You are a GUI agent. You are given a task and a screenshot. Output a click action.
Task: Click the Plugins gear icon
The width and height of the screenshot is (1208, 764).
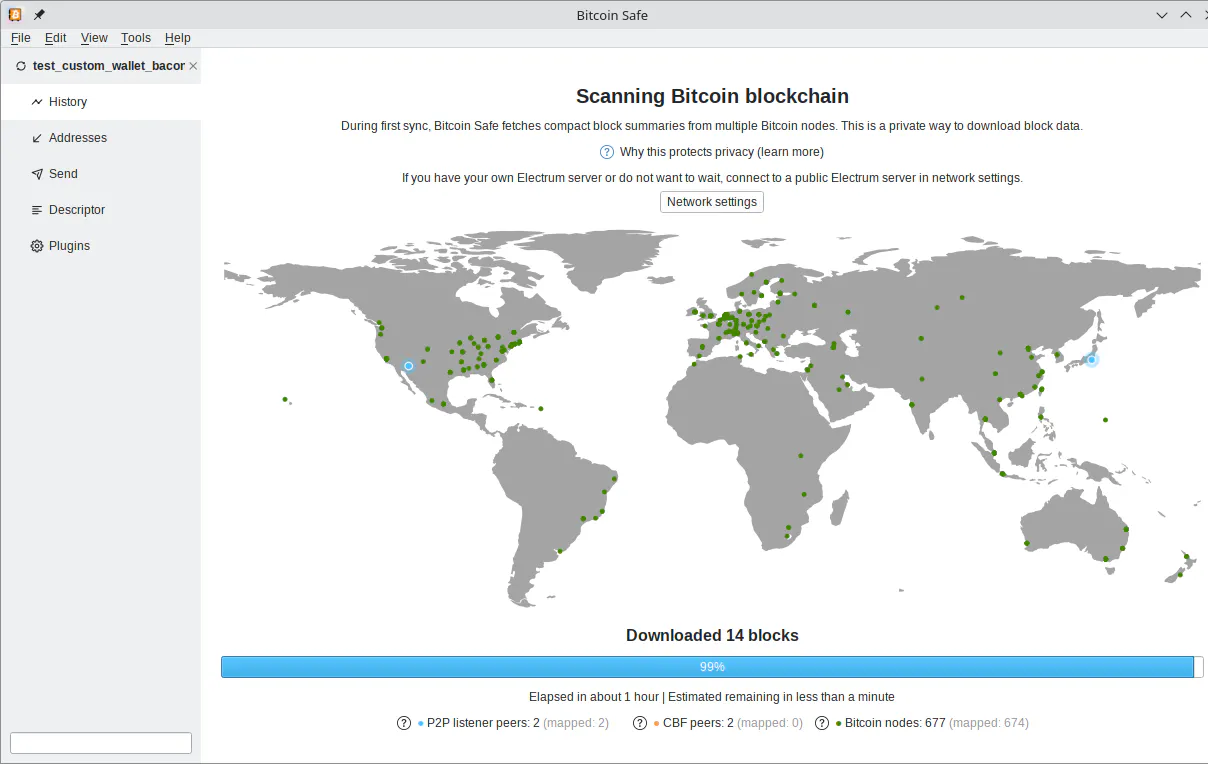click(x=37, y=246)
